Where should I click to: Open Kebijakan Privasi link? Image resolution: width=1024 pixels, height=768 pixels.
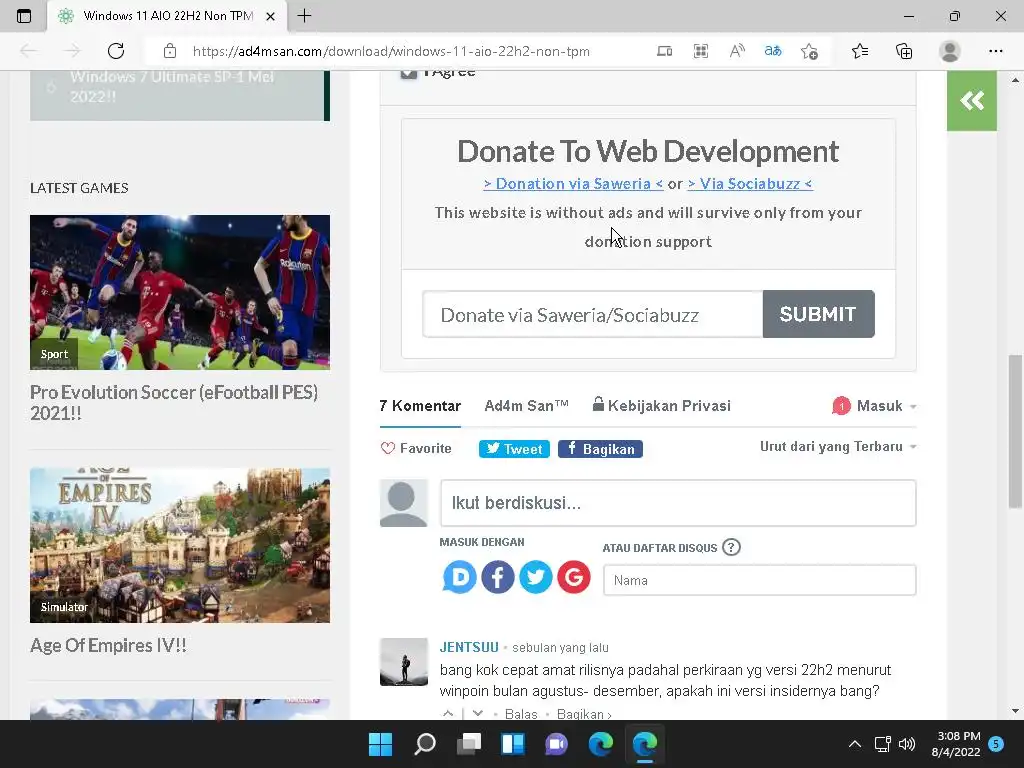tap(662, 406)
